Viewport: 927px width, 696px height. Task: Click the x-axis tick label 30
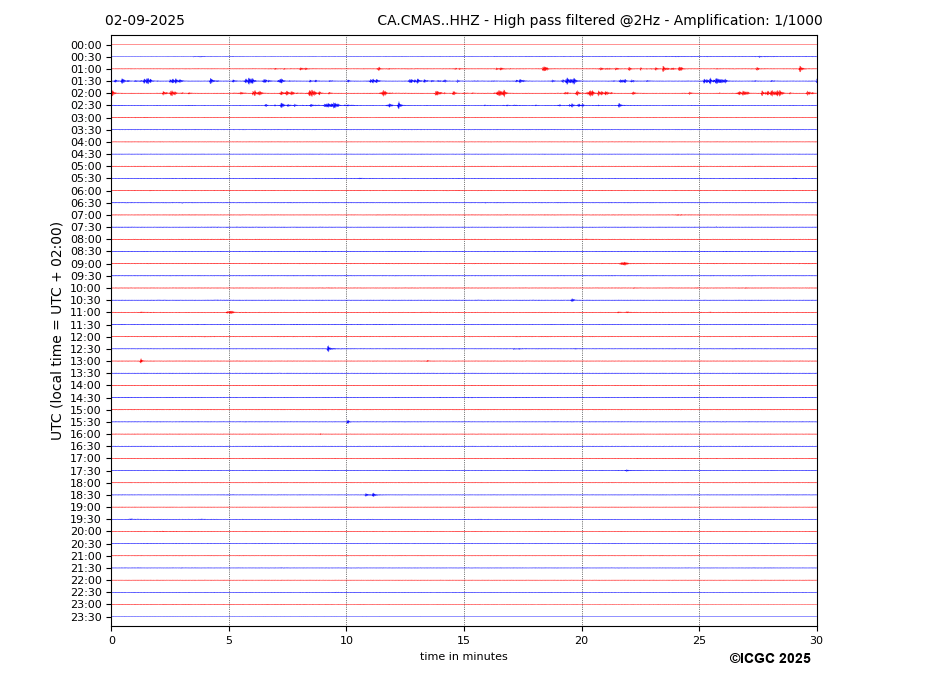[817, 640]
